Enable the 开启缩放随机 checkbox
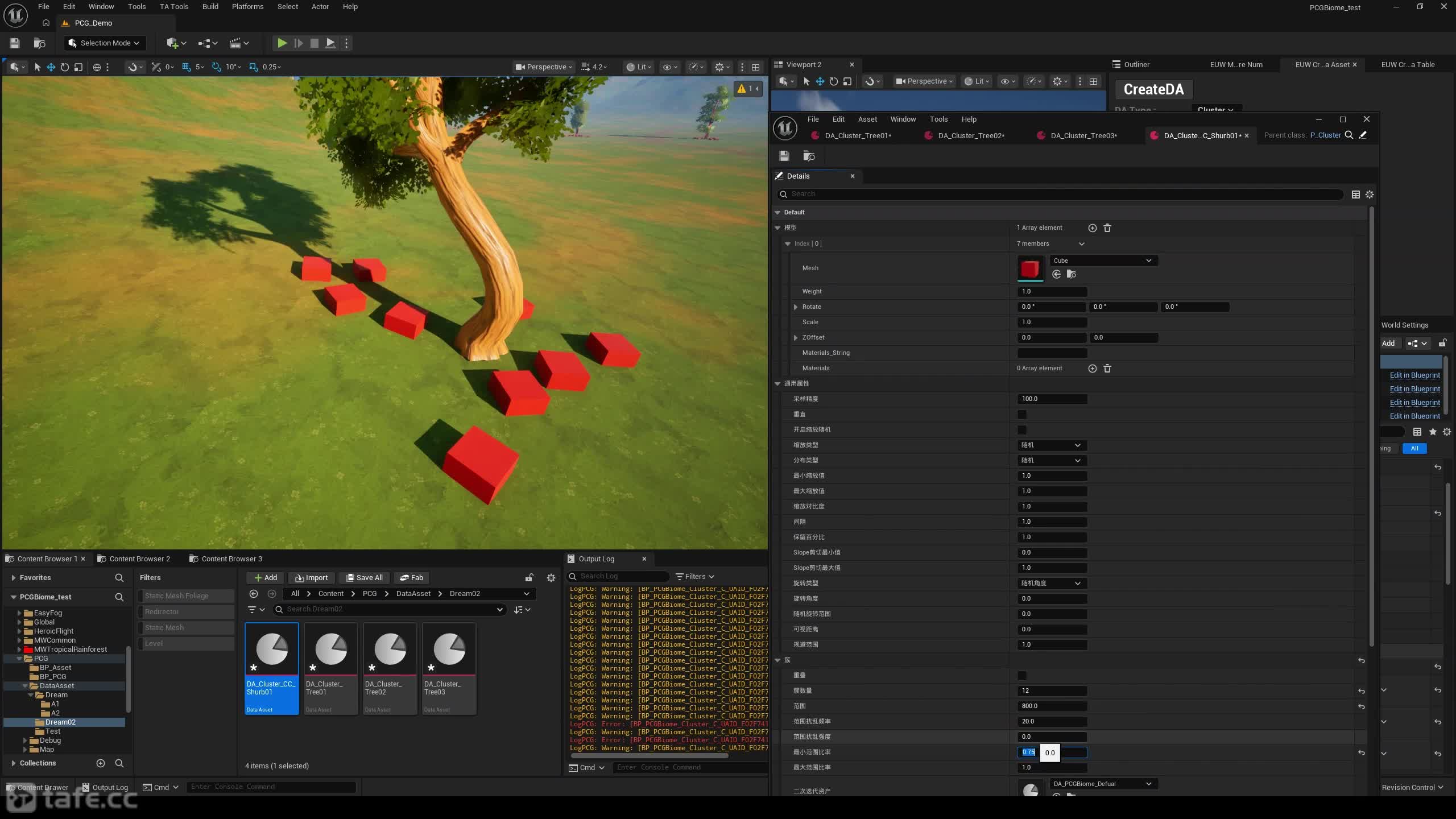Screen dimensions: 1456x819 click(x=1022, y=430)
